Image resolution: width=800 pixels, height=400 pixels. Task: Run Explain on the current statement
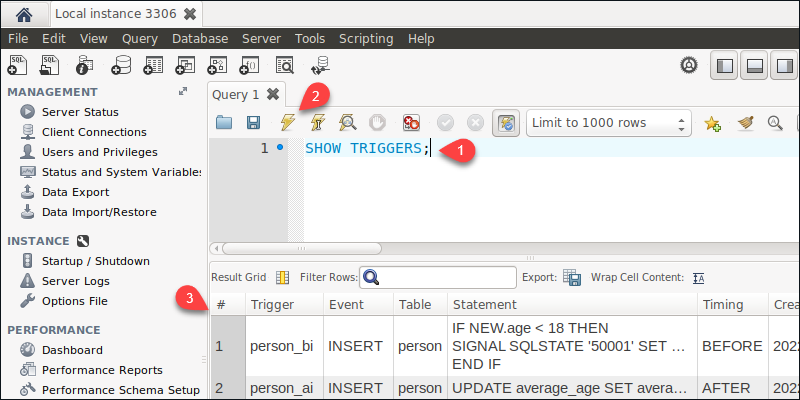click(347, 122)
